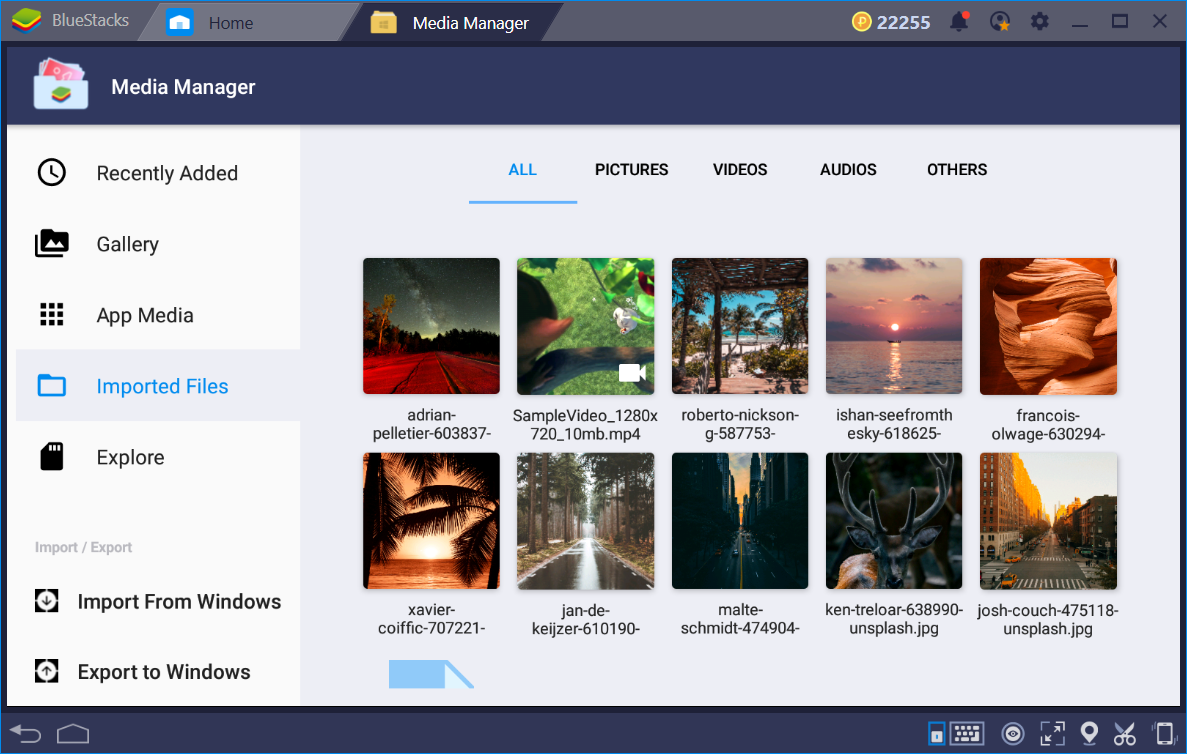Open the location pin tool
Screen dimensions: 1187x754
[x=1089, y=733]
